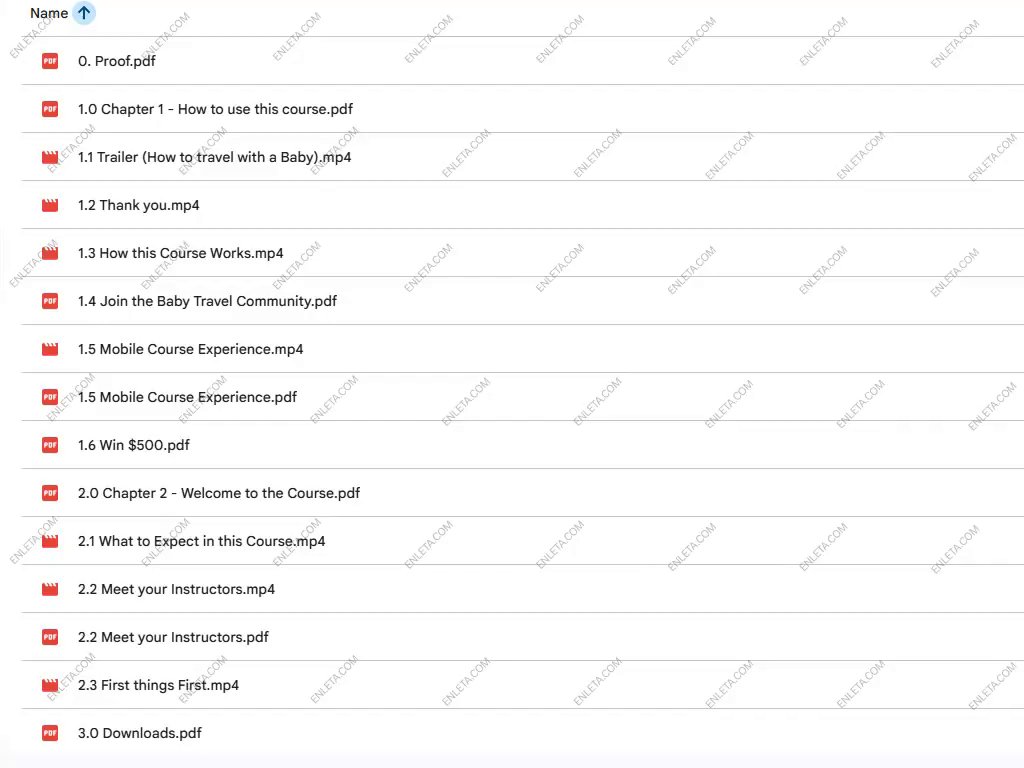Viewport: 1024px width, 768px height.
Task: Open 1.0 Chapter 1 - How to use this course.pdf
Action: click(215, 109)
